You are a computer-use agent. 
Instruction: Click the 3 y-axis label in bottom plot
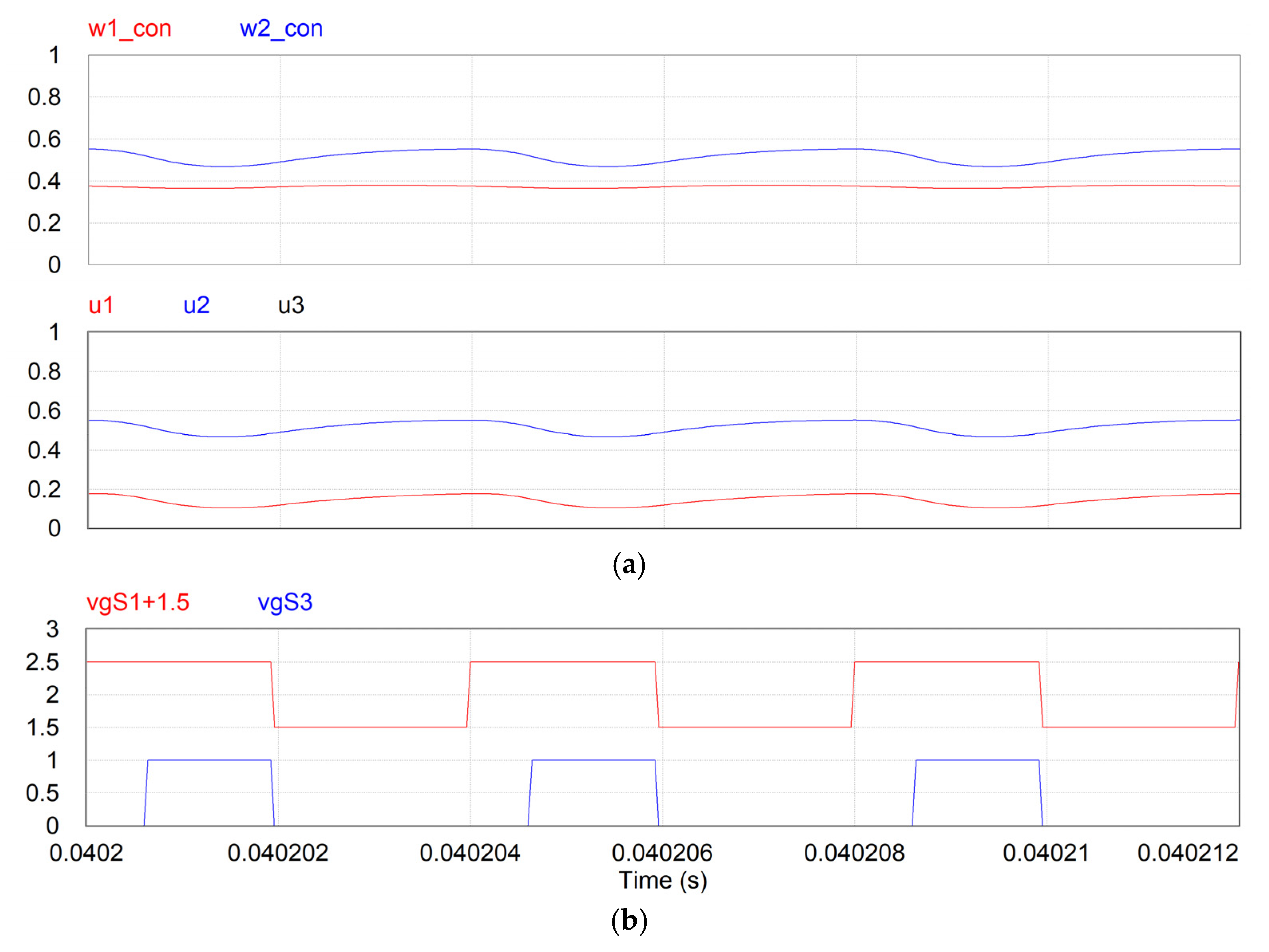[52, 629]
